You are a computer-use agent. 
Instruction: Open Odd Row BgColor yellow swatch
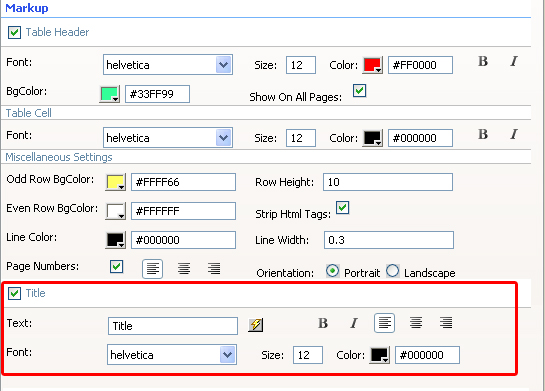click(x=115, y=182)
